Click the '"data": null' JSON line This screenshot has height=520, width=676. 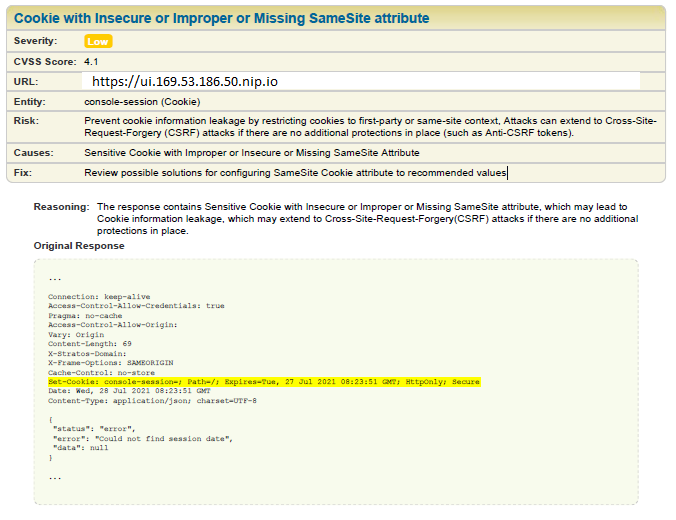tap(80, 448)
